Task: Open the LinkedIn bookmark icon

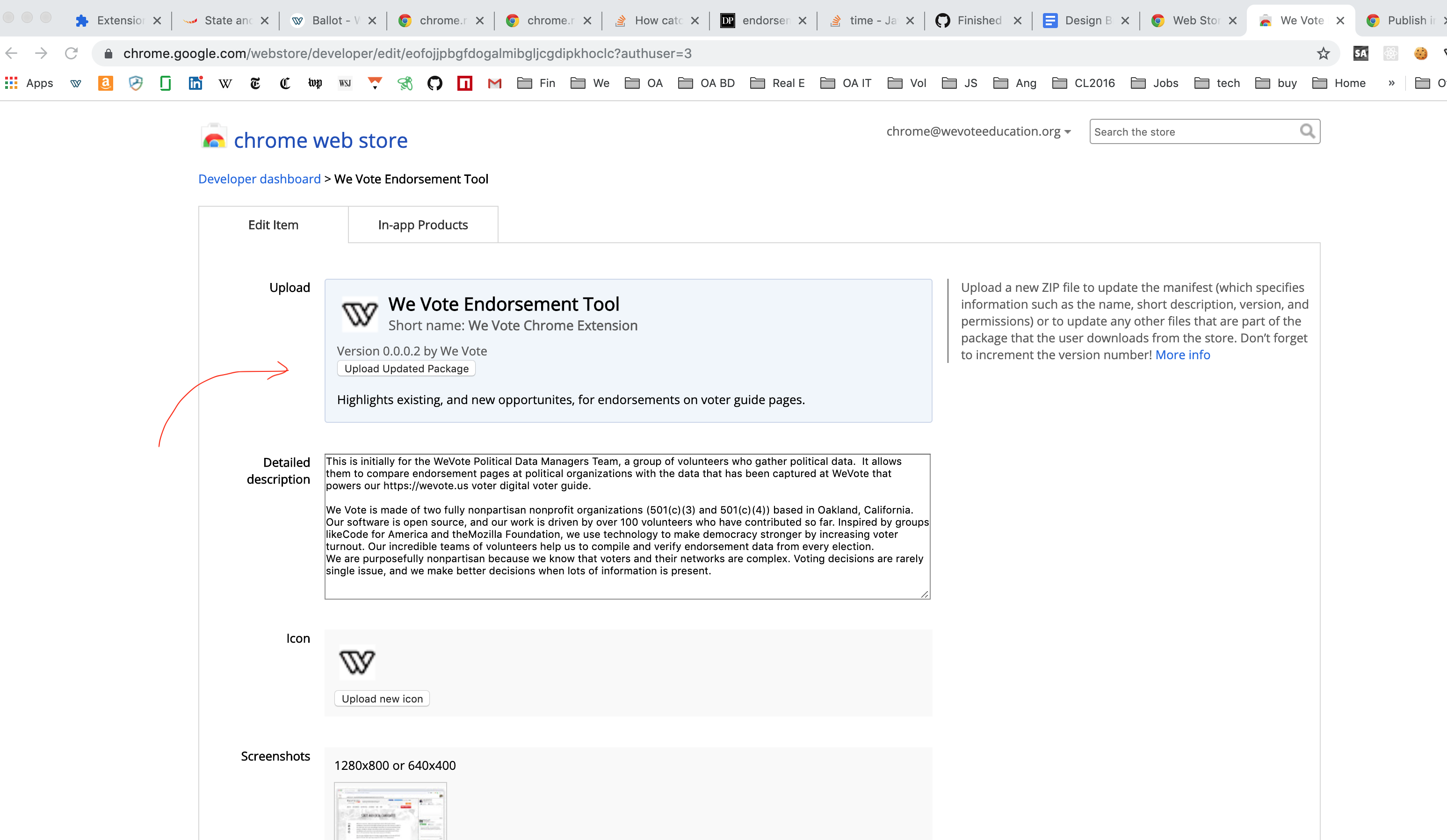Action: tap(195, 83)
